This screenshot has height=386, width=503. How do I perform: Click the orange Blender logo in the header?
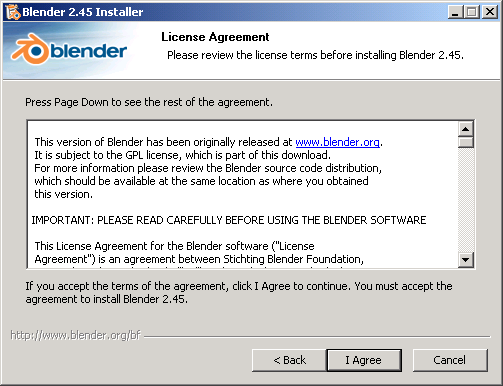click(x=69, y=49)
